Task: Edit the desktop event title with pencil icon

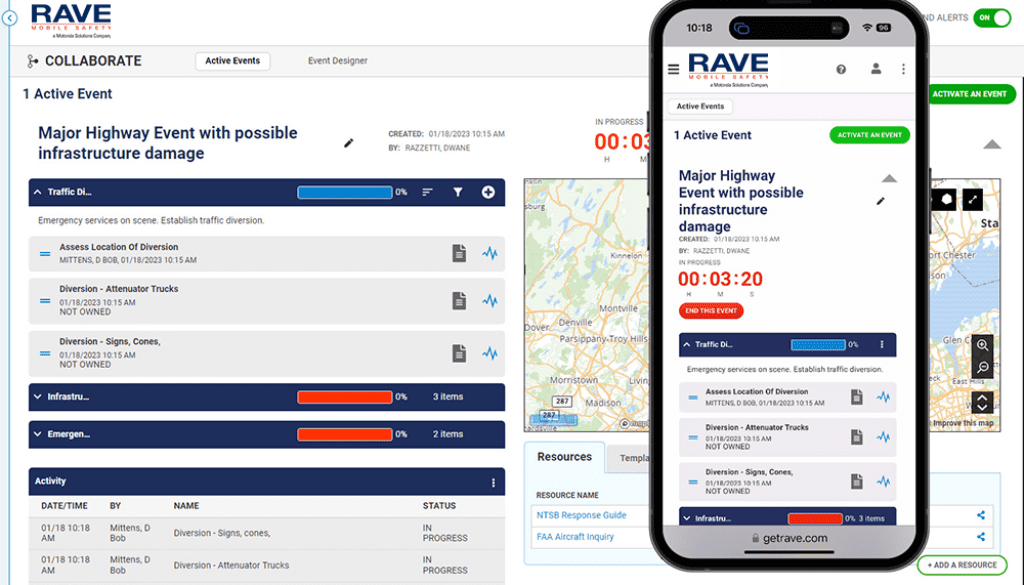Action: coord(349,143)
